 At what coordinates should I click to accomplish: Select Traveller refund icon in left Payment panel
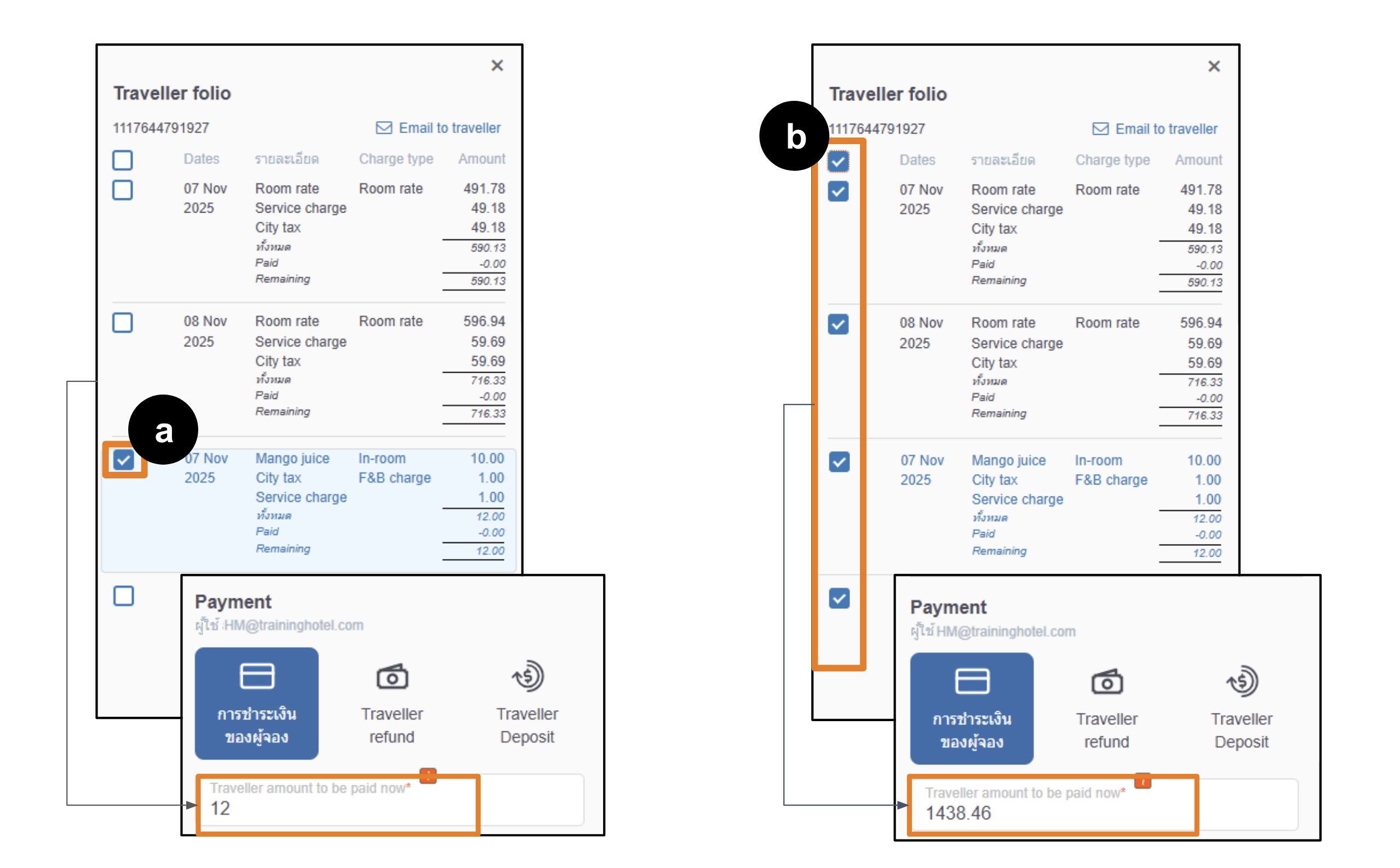(392, 676)
